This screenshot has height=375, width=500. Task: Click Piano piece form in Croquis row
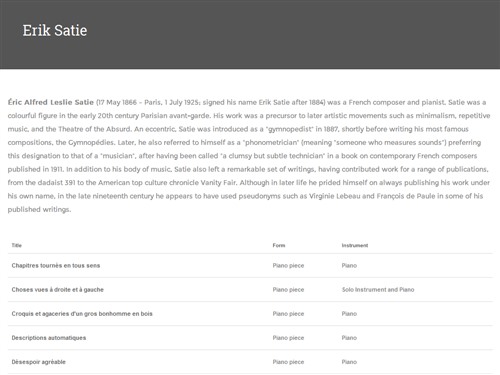(x=288, y=314)
